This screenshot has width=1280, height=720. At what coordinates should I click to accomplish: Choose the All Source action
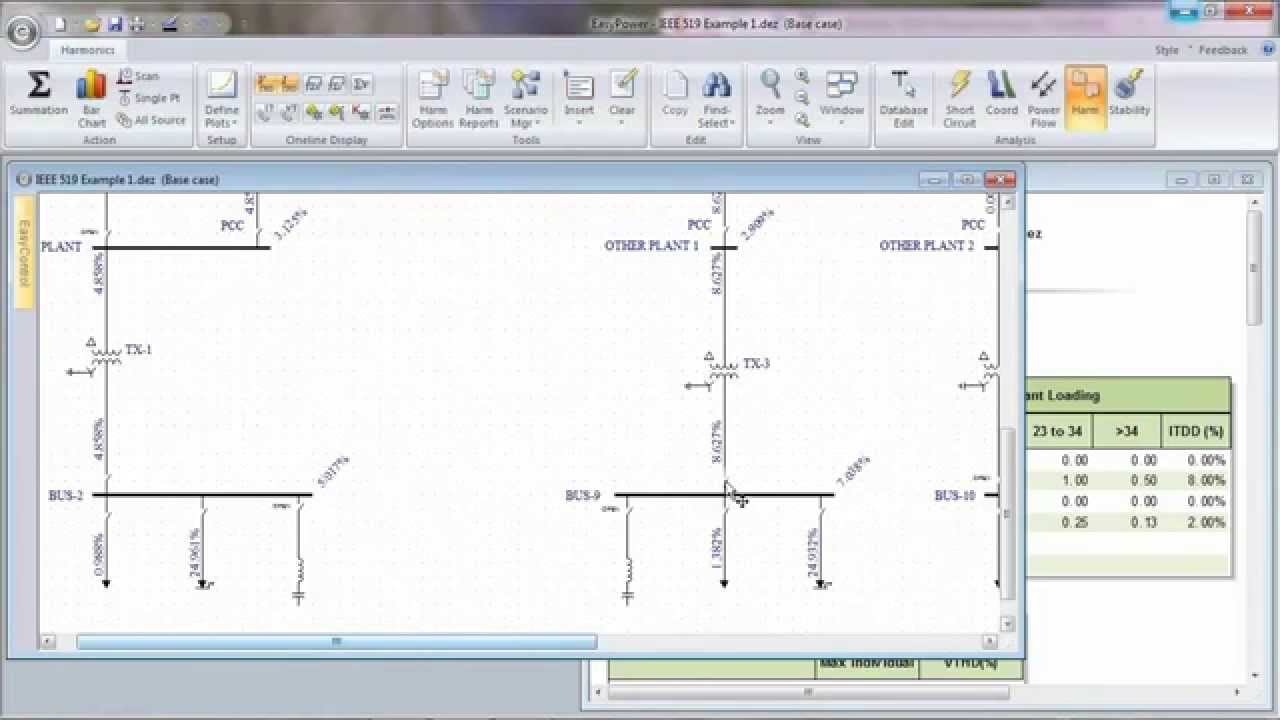tap(151, 120)
